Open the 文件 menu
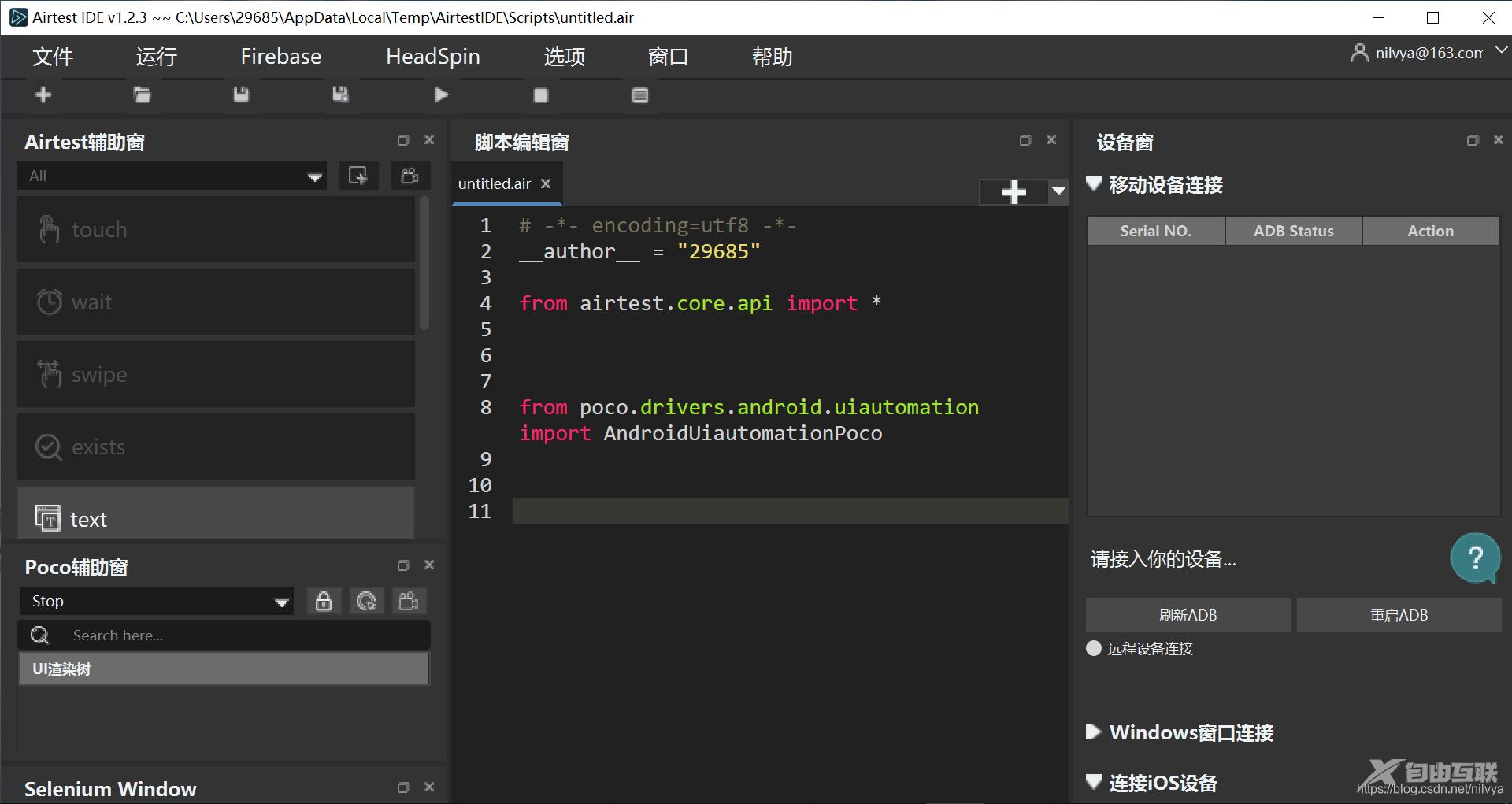1512x804 pixels. click(x=53, y=57)
